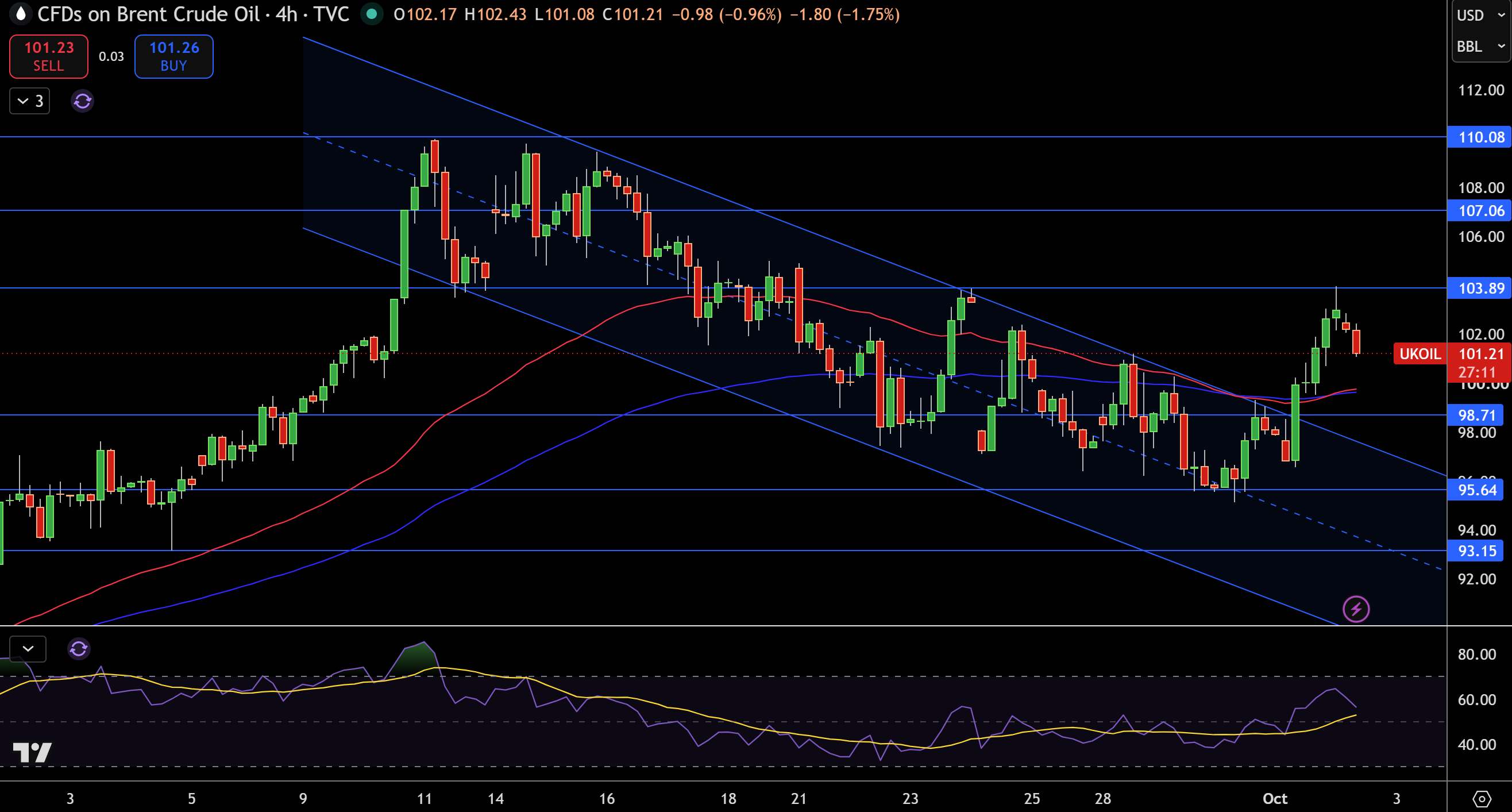Select the 98.71 horizontal line label

[x=1476, y=415]
